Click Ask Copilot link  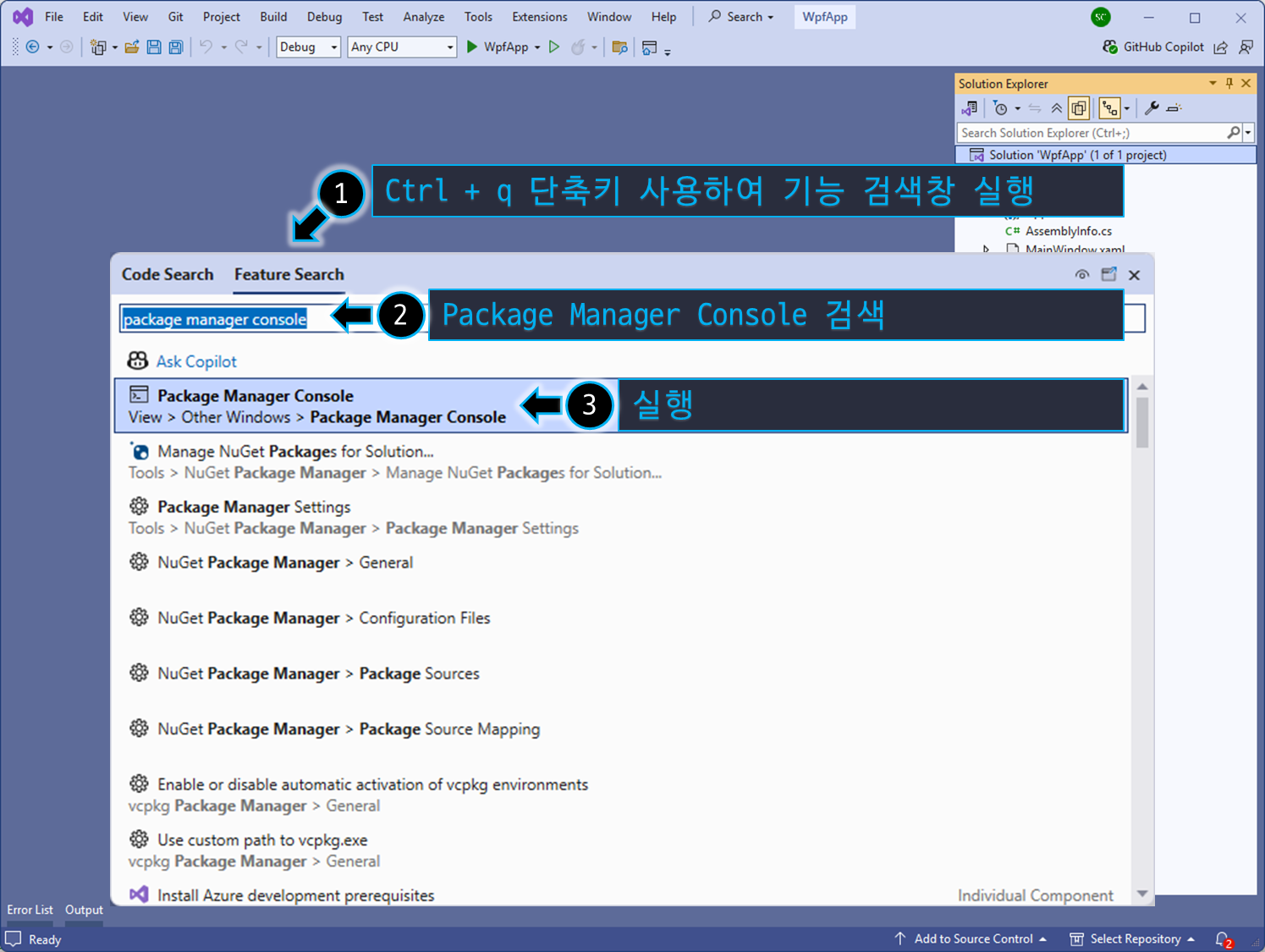click(x=196, y=361)
